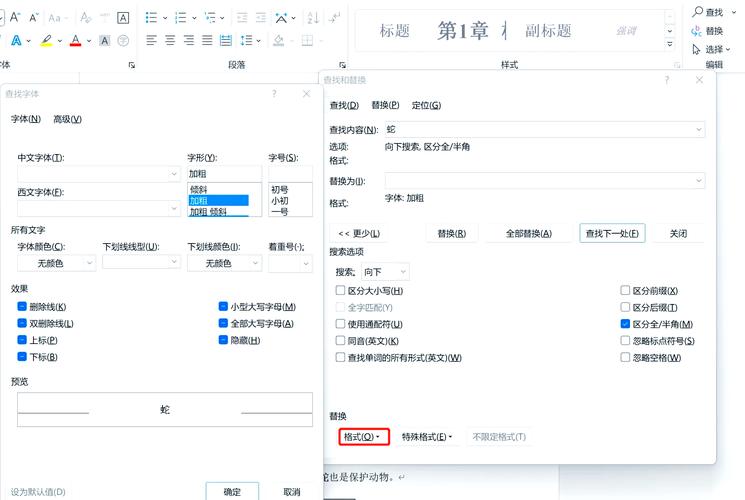Viewport: 745px width, 500px height.
Task: Open the Paragraph dialog launcher arrow
Action: click(x=342, y=65)
